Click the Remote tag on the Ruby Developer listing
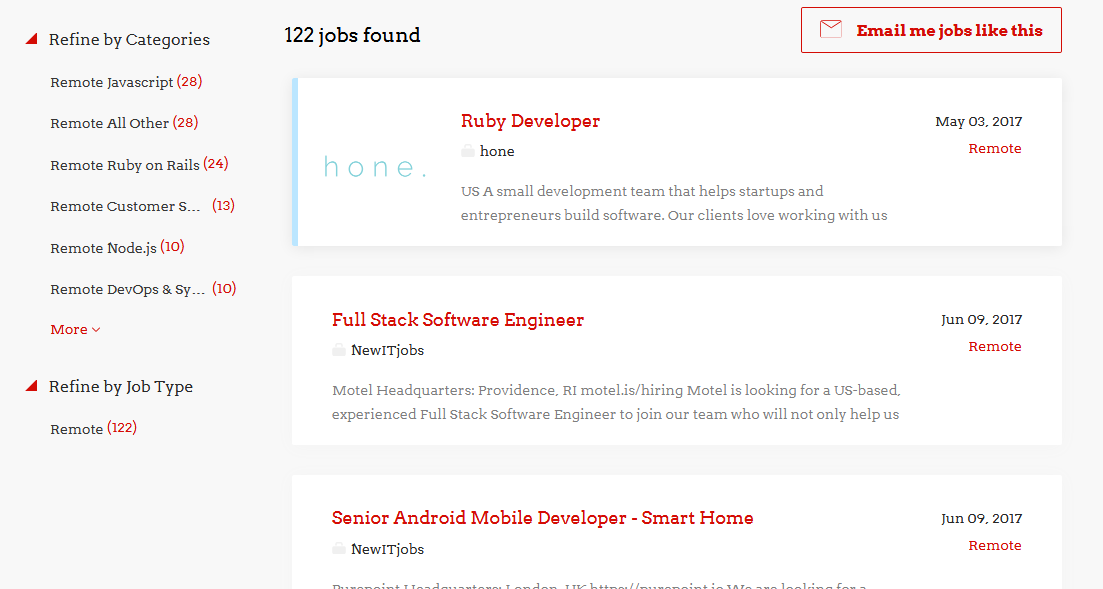1103x589 pixels. click(x=995, y=148)
